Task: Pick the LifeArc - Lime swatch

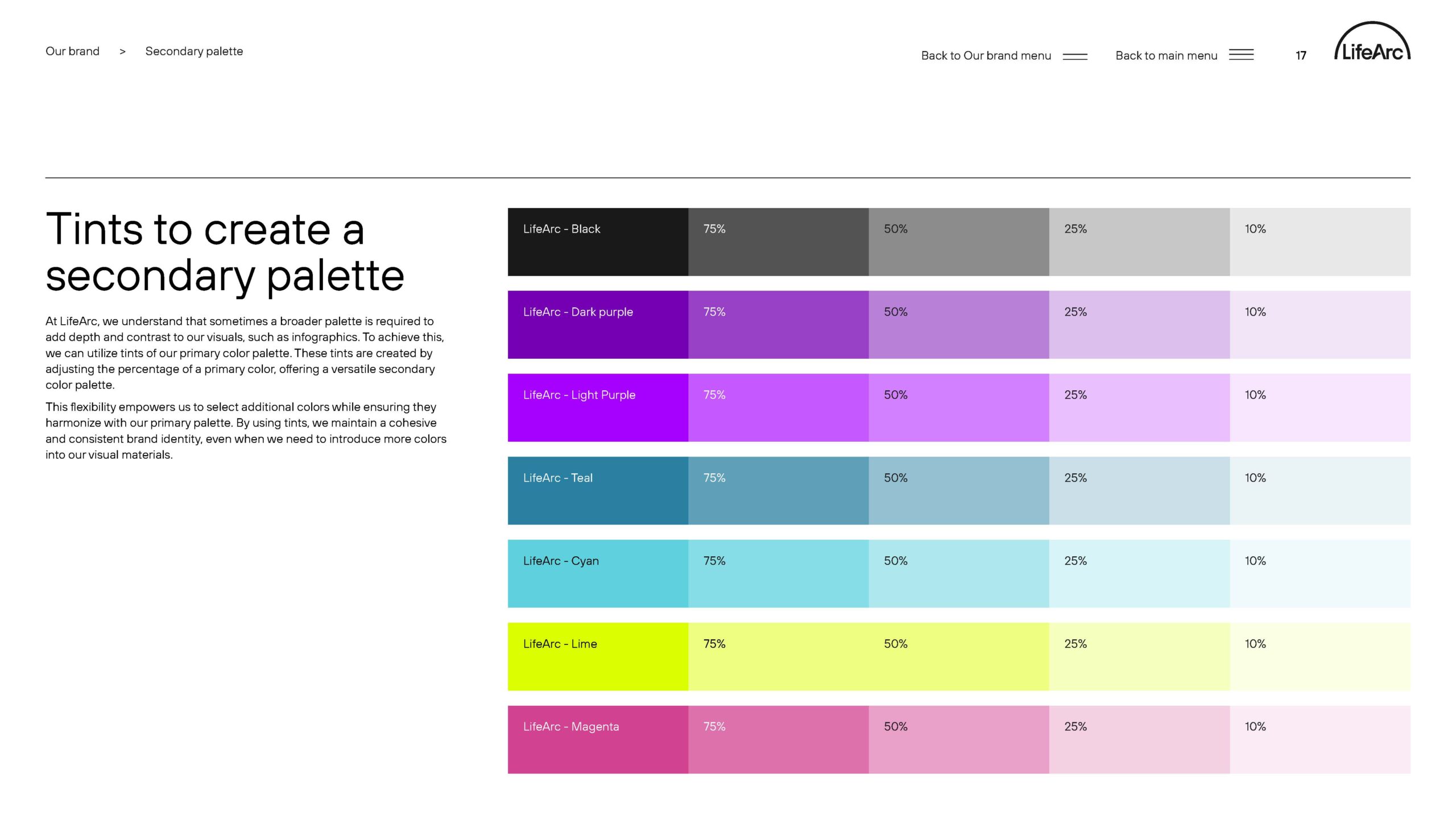Action: pyautogui.click(x=598, y=656)
